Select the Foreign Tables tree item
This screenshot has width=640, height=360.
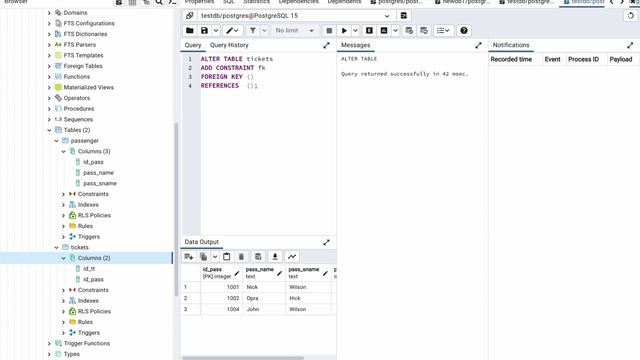point(83,66)
